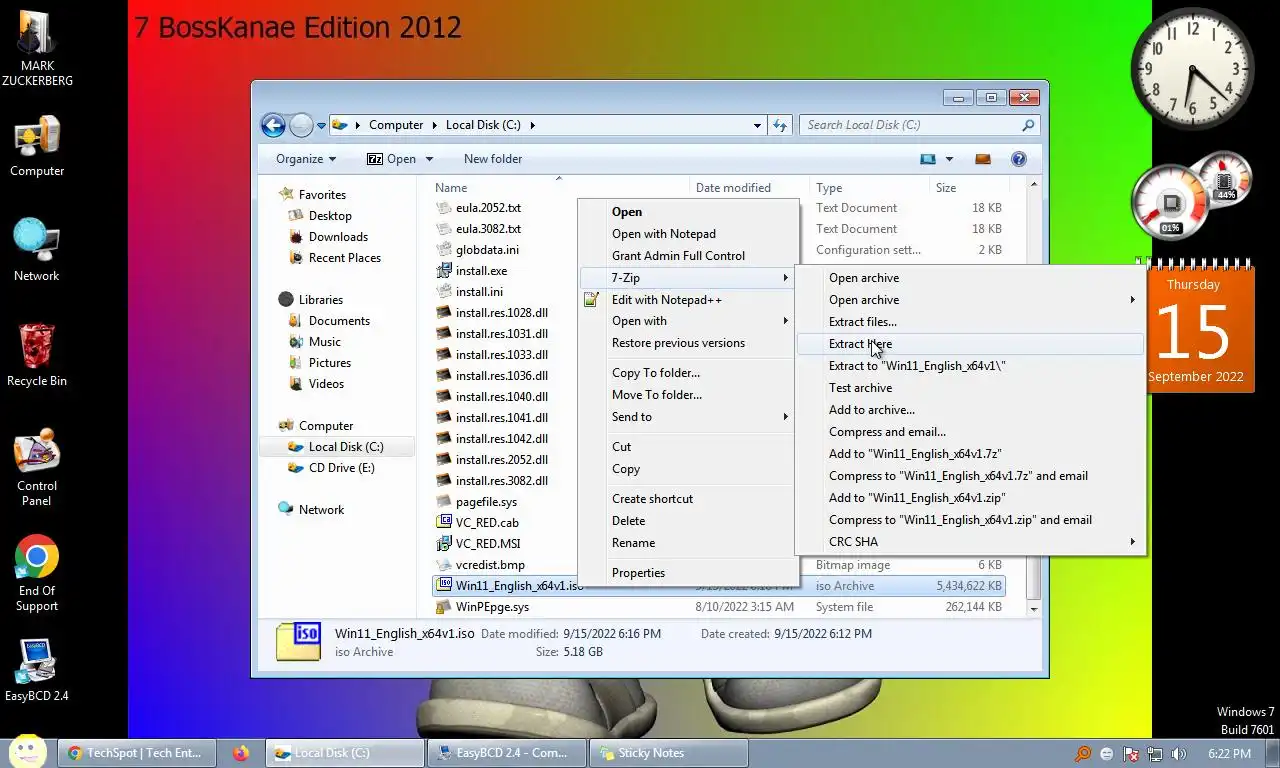
Task: Select the WinPEpge.sys file row
Action: point(719,607)
